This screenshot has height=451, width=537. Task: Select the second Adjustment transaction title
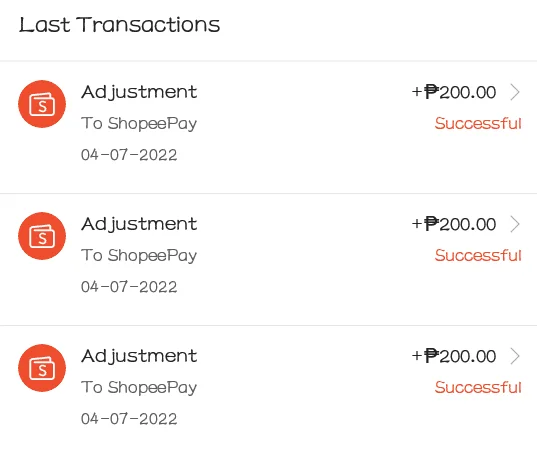pos(139,224)
